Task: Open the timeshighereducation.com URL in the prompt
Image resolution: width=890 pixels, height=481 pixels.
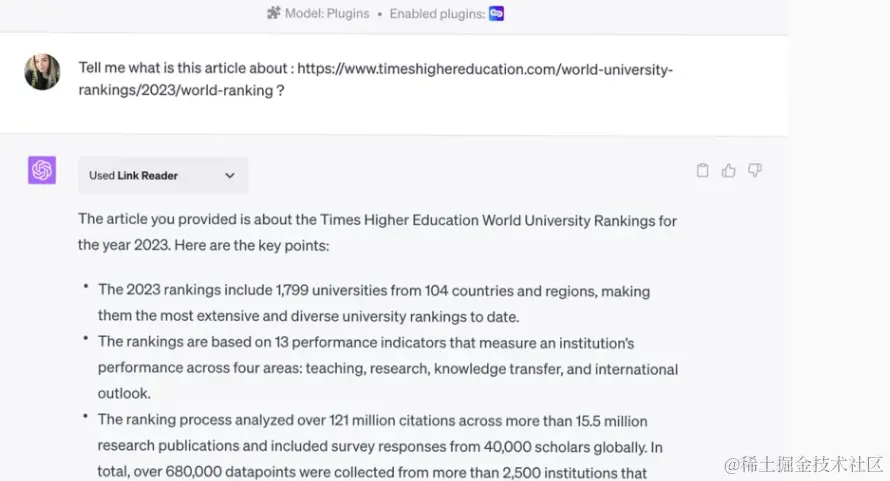Action: [375, 80]
